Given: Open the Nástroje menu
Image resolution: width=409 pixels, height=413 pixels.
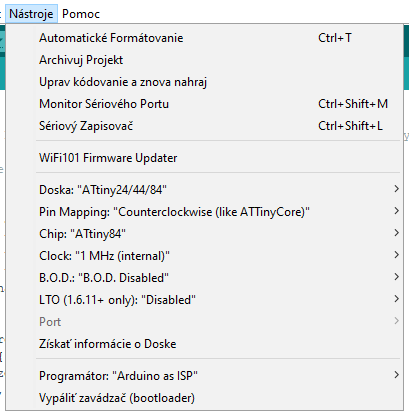Looking at the screenshot, I should point(31,14).
